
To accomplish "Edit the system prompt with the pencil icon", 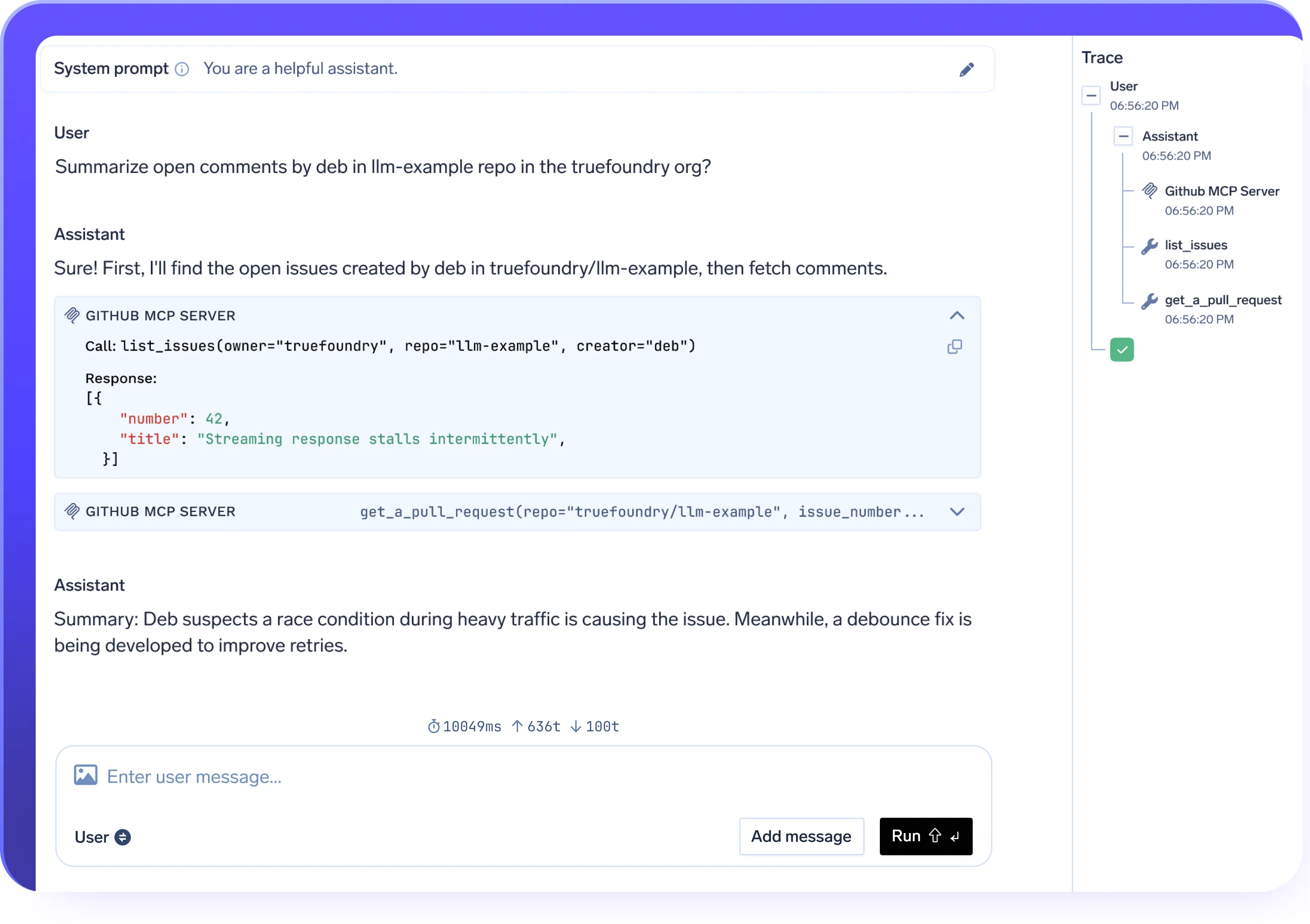I will (966, 69).
